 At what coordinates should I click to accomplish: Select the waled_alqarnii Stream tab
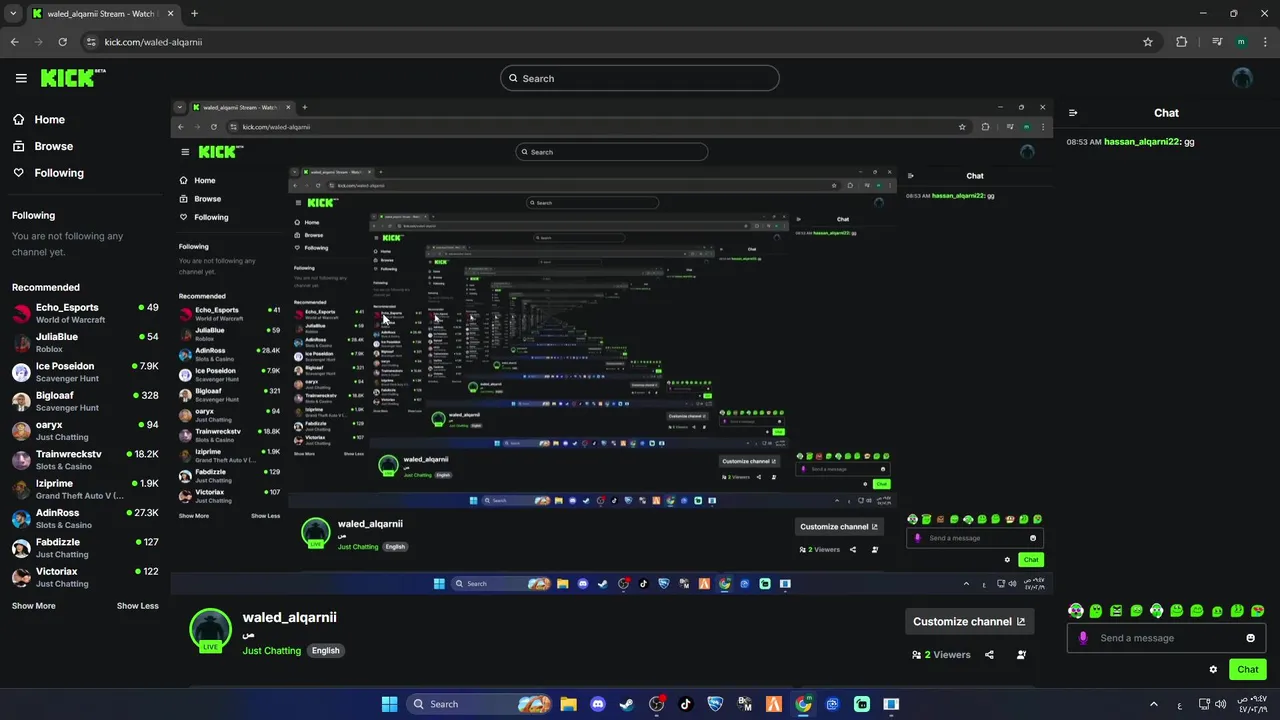tap(102, 13)
